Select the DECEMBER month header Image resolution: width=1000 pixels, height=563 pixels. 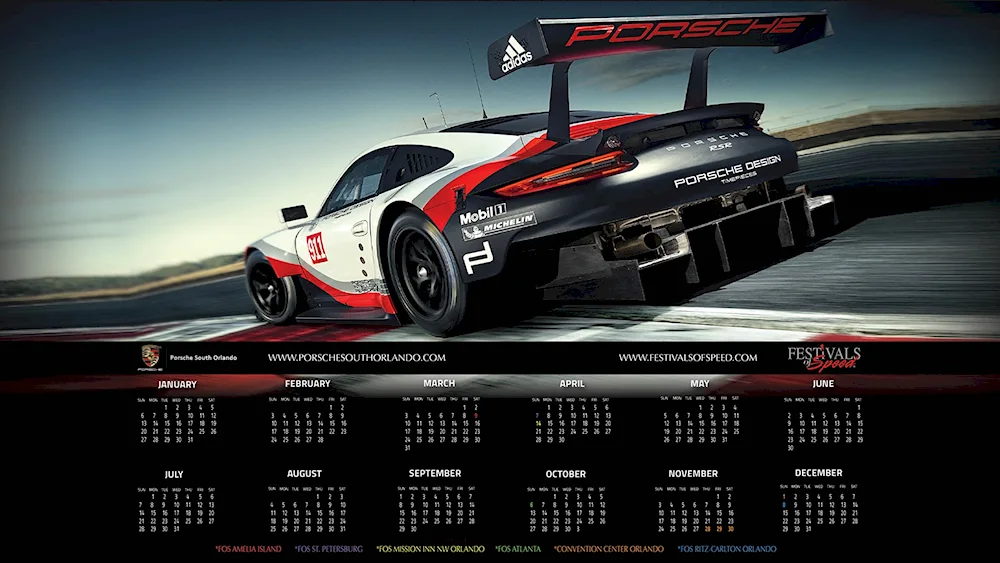[x=818, y=472]
